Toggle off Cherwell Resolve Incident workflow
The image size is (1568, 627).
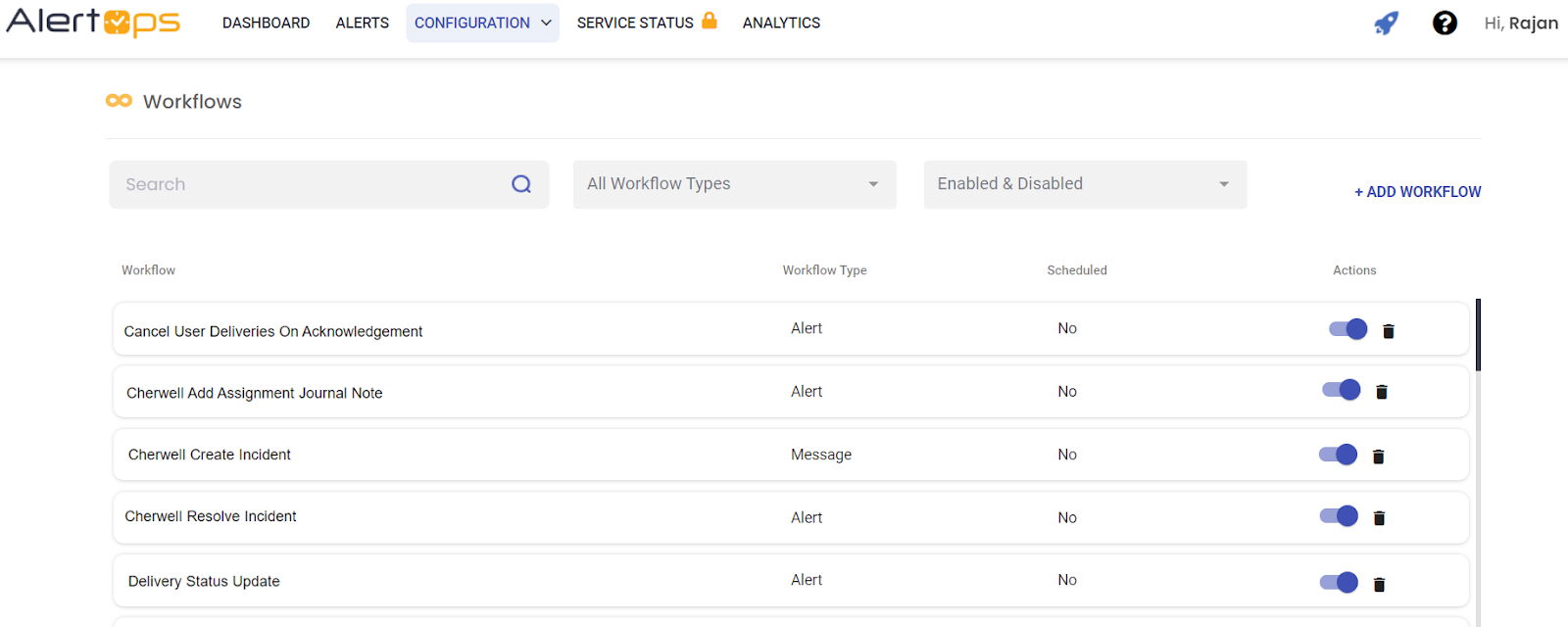[1339, 516]
